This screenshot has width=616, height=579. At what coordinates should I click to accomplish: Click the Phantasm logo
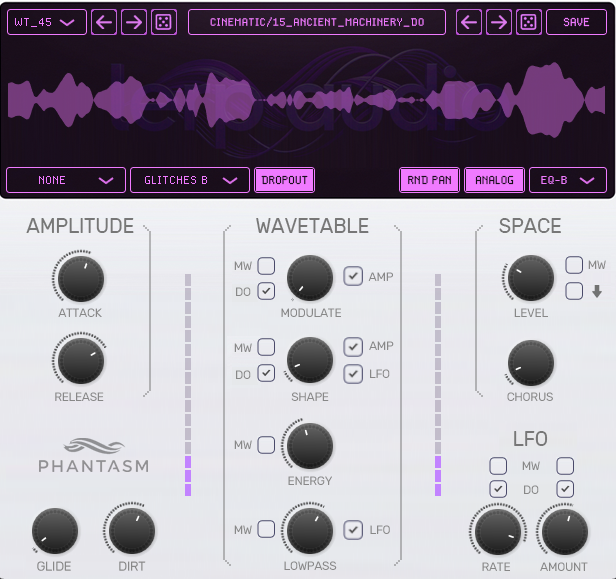coord(93,455)
